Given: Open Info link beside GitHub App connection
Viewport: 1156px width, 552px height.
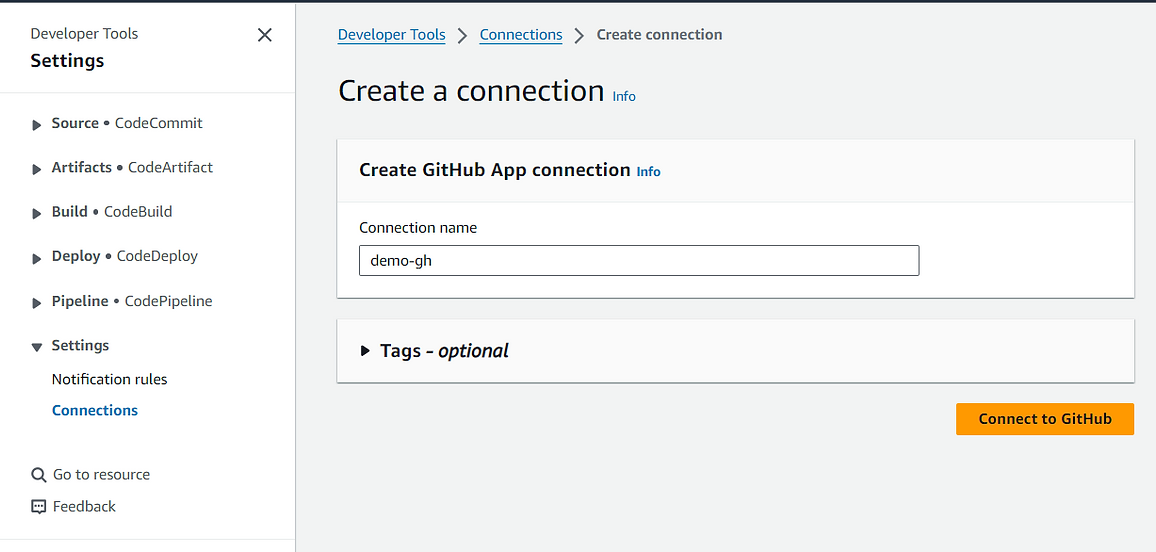Looking at the screenshot, I should pyautogui.click(x=649, y=172).
